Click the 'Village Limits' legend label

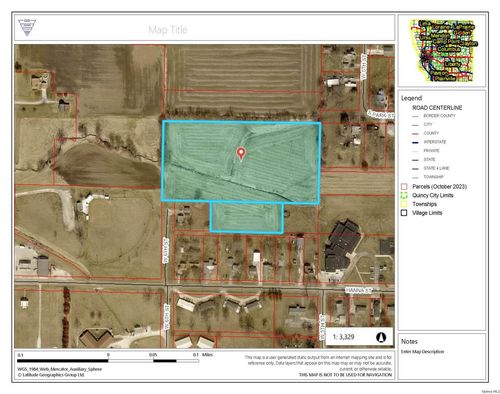coord(427,213)
